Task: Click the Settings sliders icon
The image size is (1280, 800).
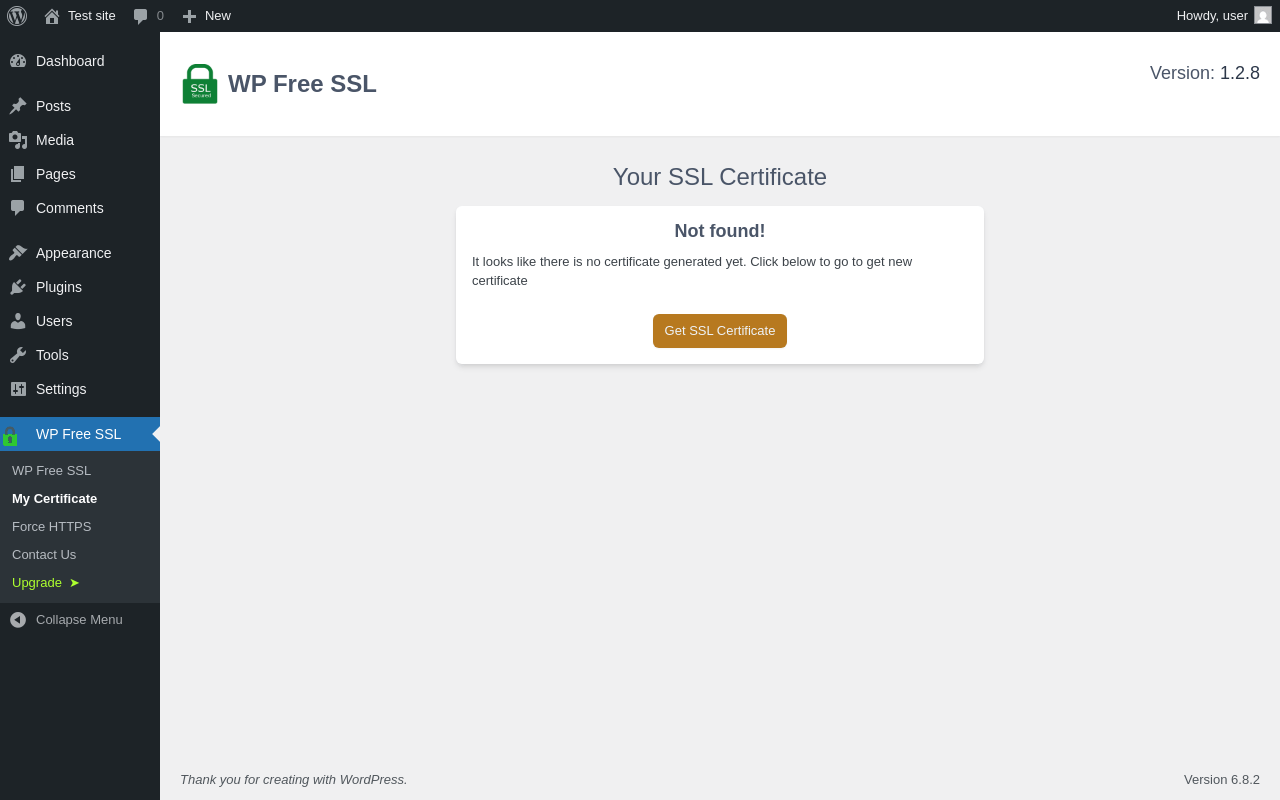Action: 18,389
